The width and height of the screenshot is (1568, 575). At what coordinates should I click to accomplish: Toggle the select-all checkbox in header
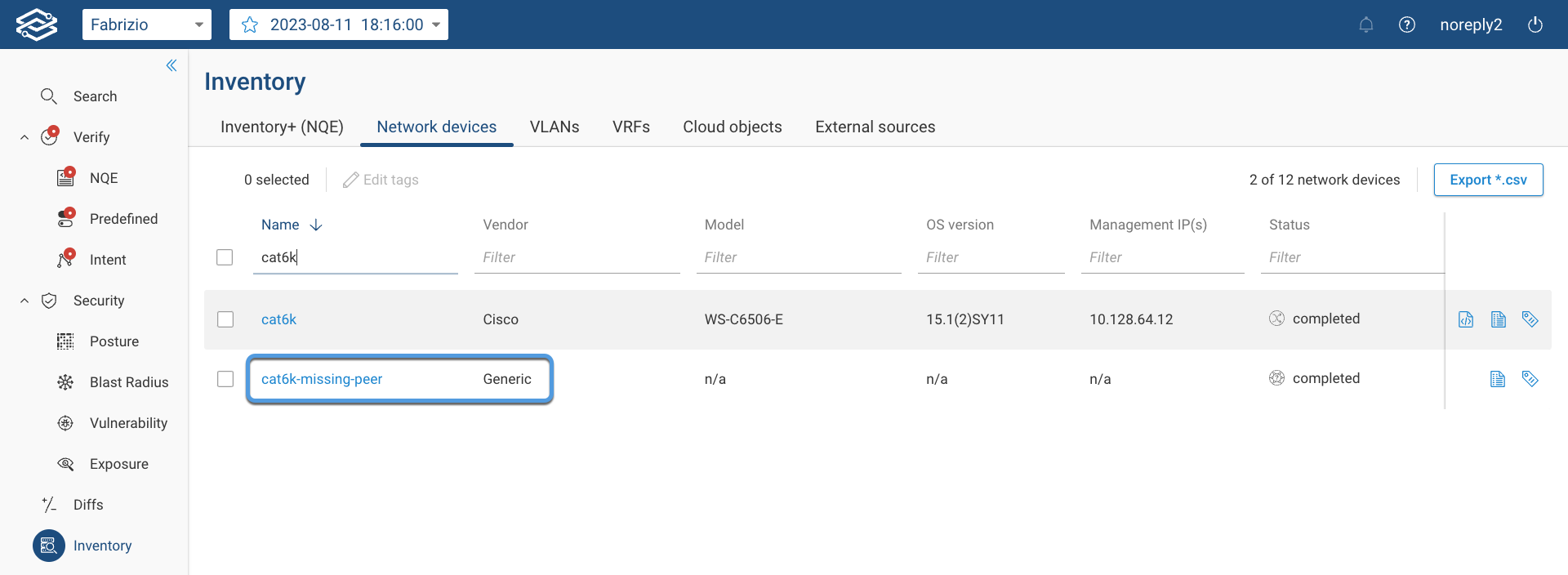(225, 257)
